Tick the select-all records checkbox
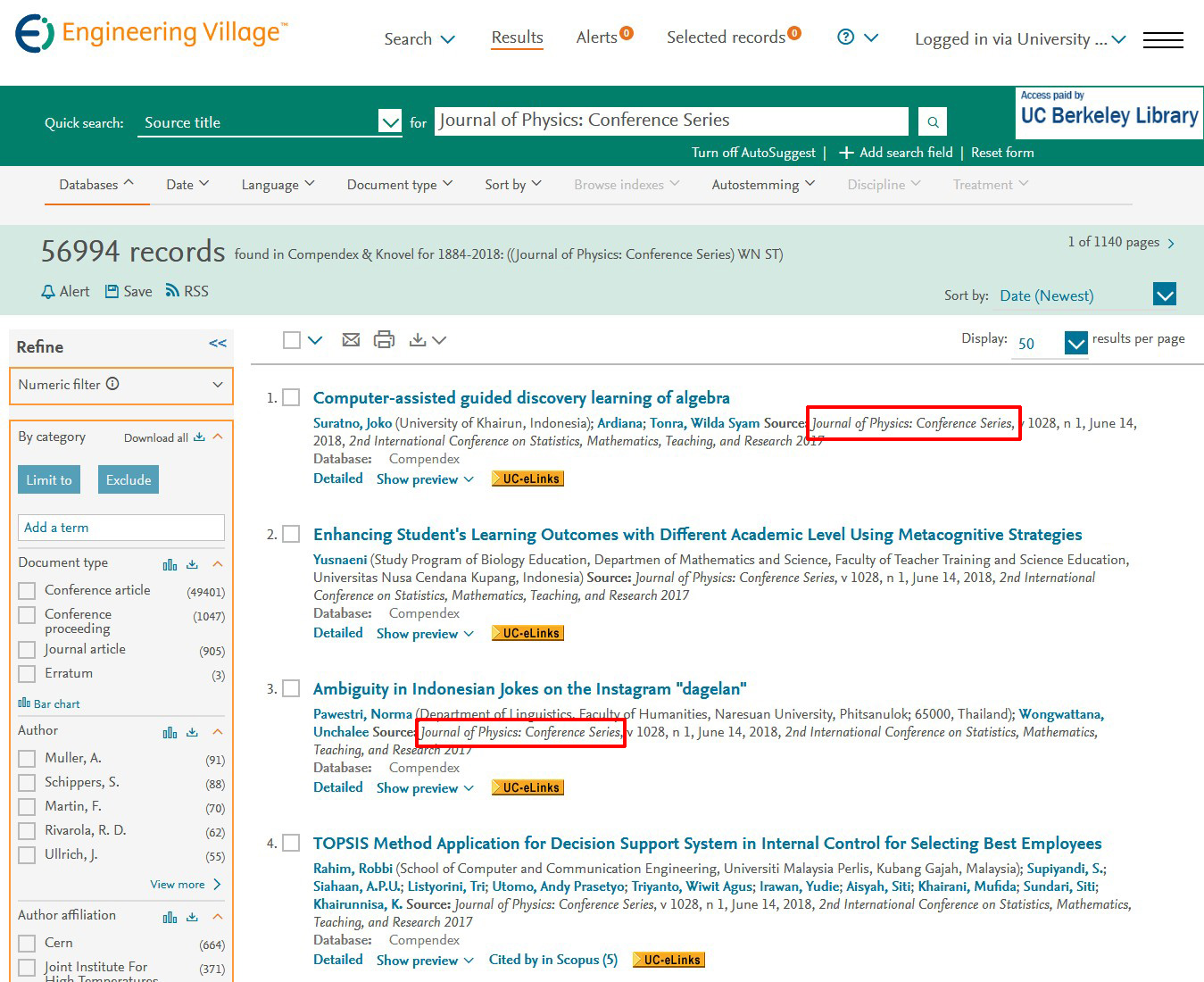This screenshot has height=982, width=1204. [291, 340]
